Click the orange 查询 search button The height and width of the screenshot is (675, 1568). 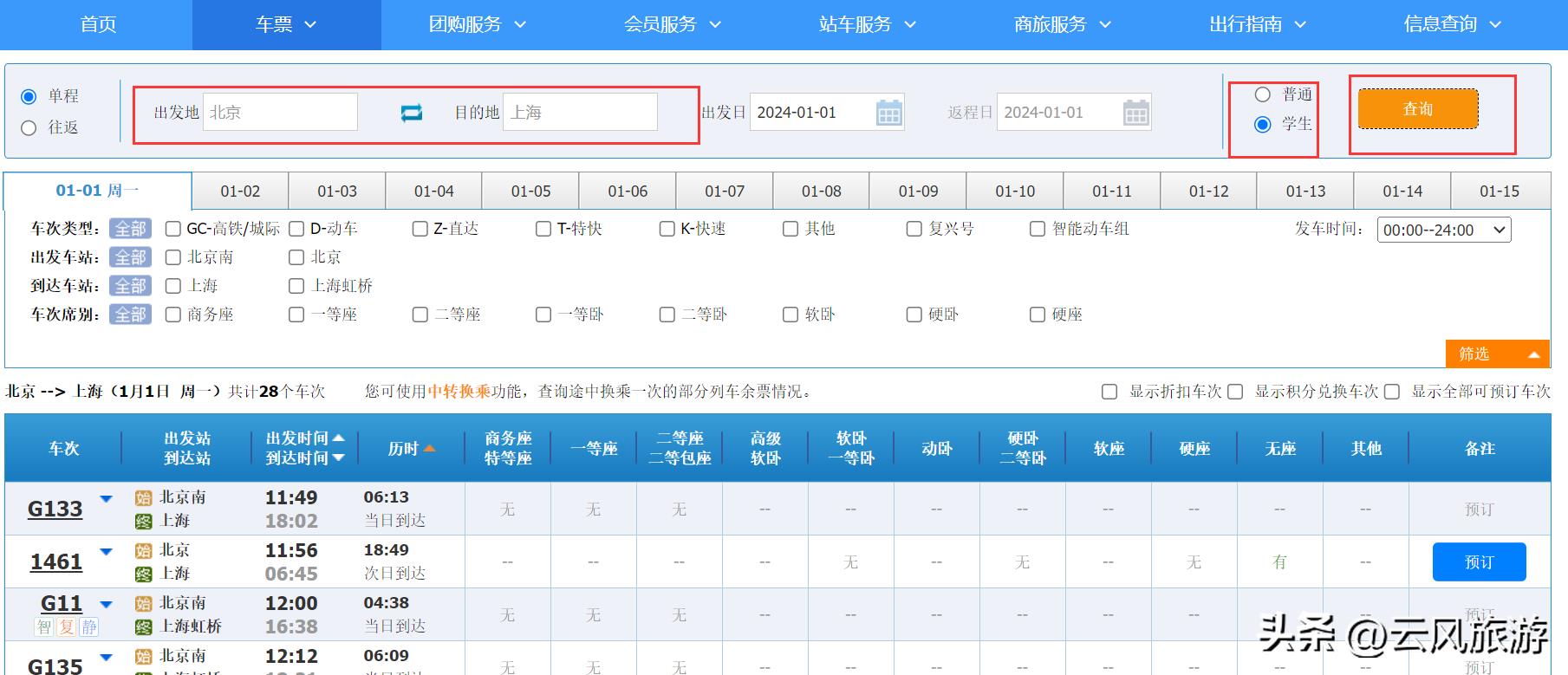(x=1417, y=109)
